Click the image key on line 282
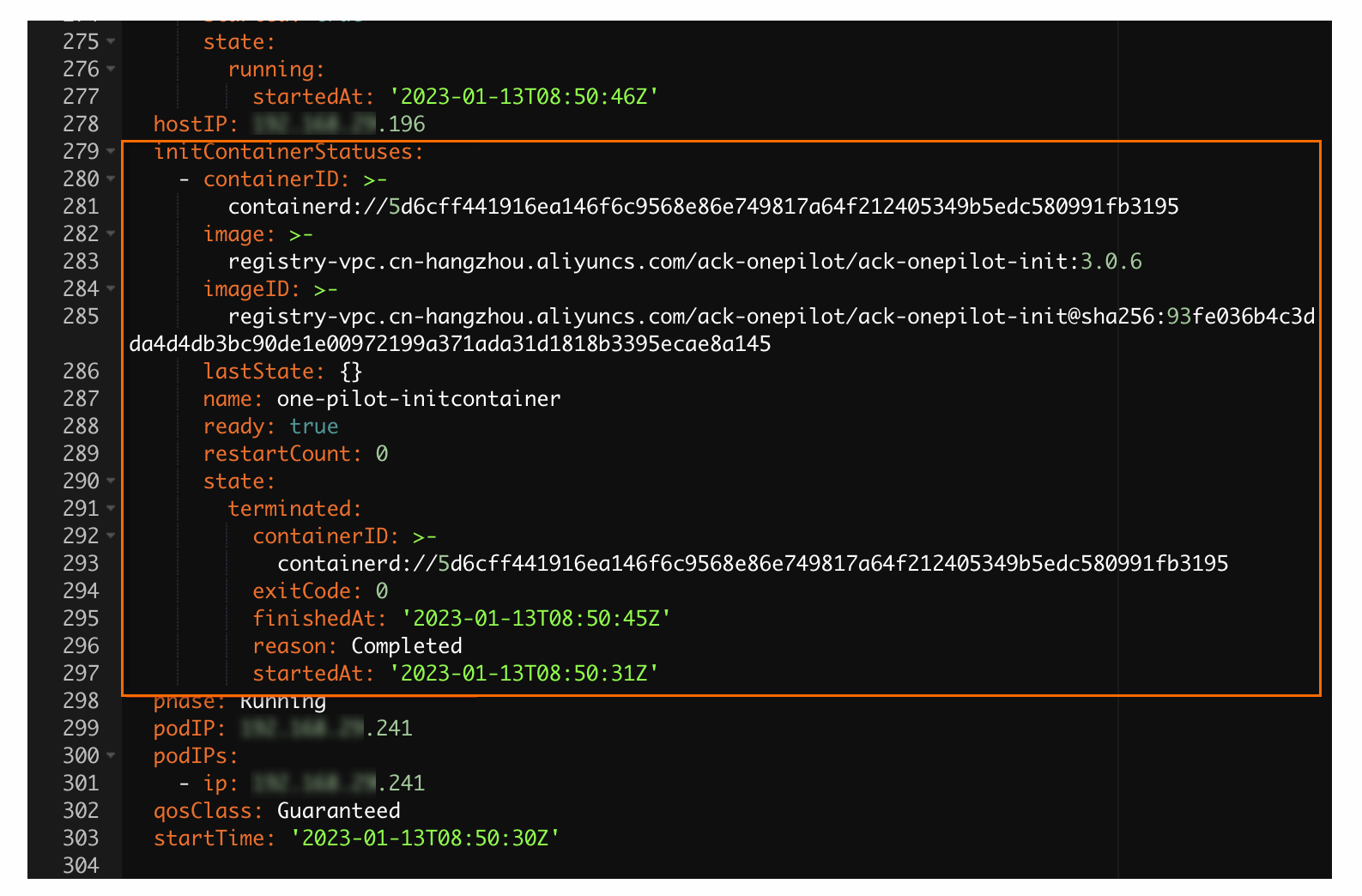This screenshot has height=896, width=1362. [233, 233]
